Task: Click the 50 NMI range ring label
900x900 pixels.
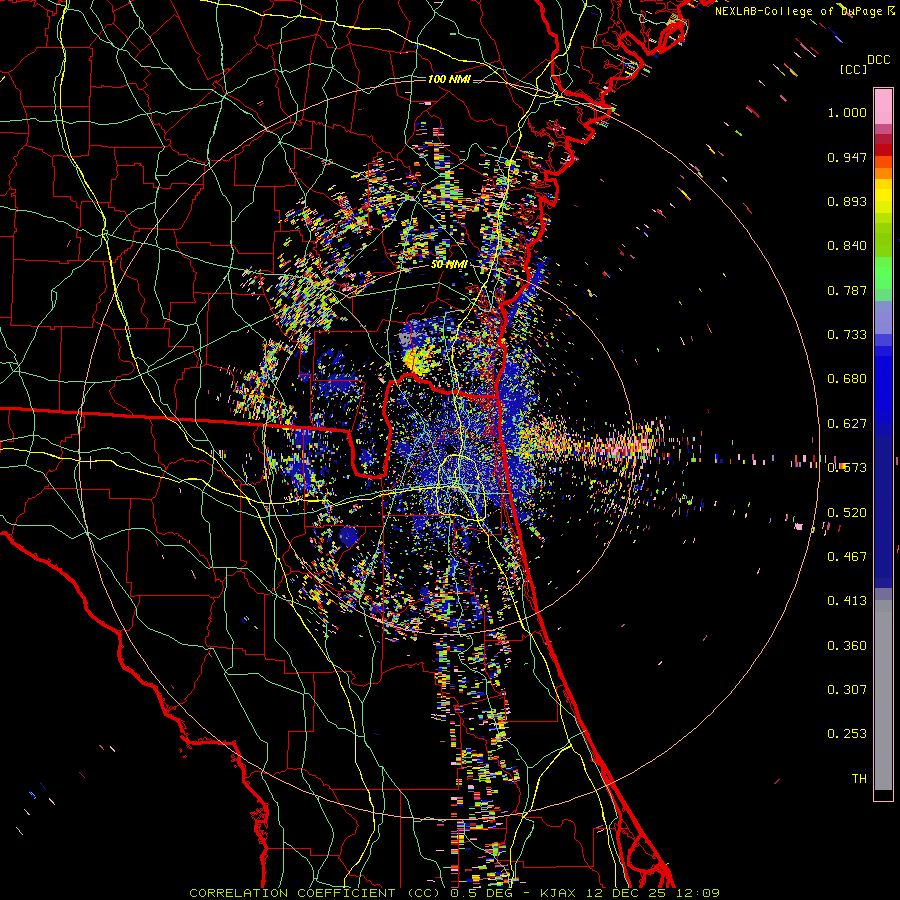Action: pos(449,265)
